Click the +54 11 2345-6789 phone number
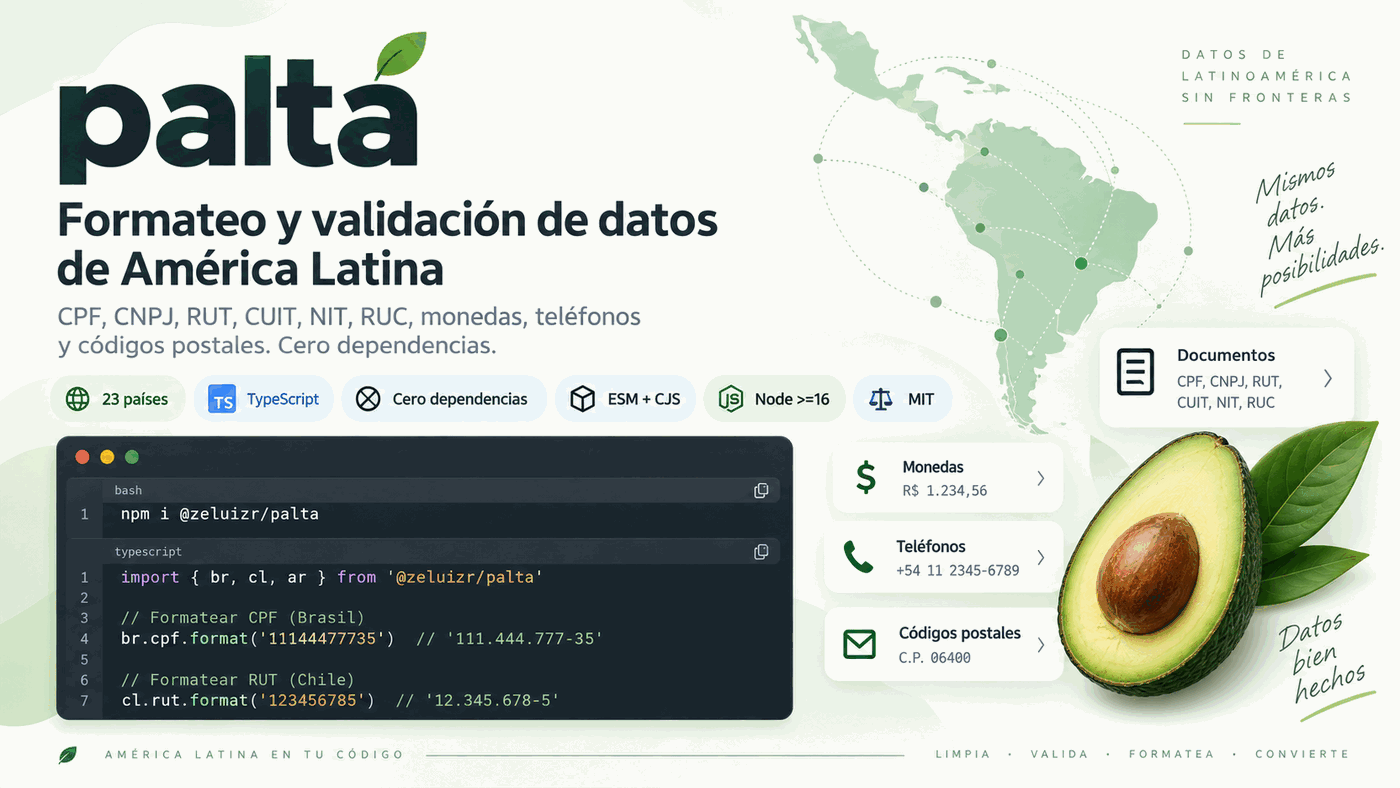Image resolution: width=1400 pixels, height=788 pixels. pos(958,570)
